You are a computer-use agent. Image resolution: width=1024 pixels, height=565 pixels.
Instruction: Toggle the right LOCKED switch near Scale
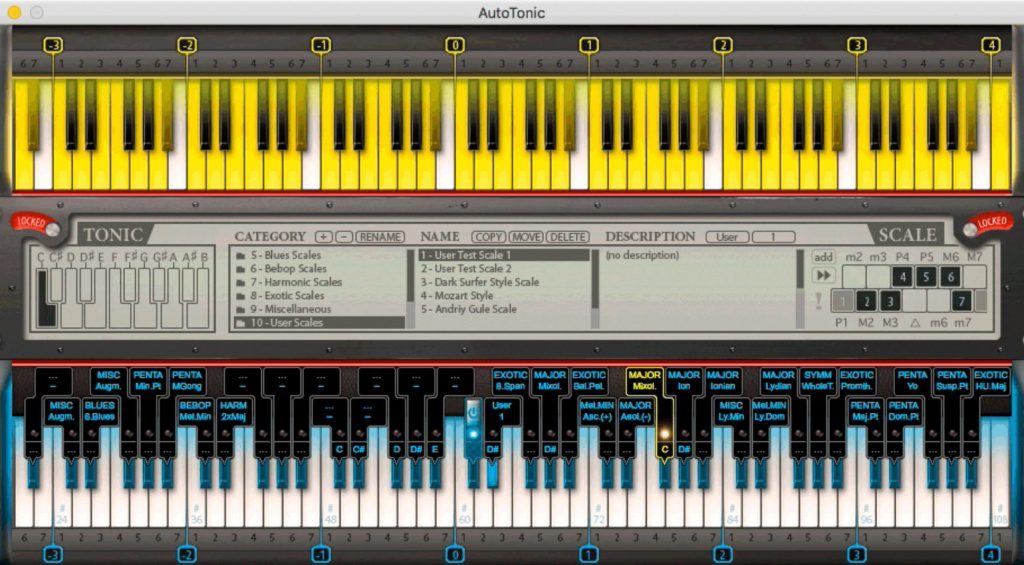[986, 225]
